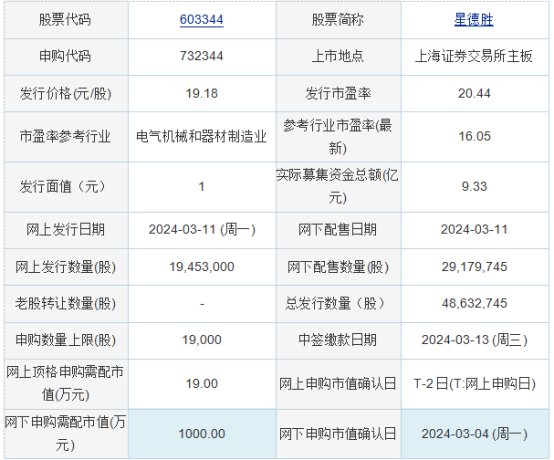Viewport: 554px width, 460px height.
Task: Select online issue date 2024-03-11 (周一)
Action: (202, 230)
